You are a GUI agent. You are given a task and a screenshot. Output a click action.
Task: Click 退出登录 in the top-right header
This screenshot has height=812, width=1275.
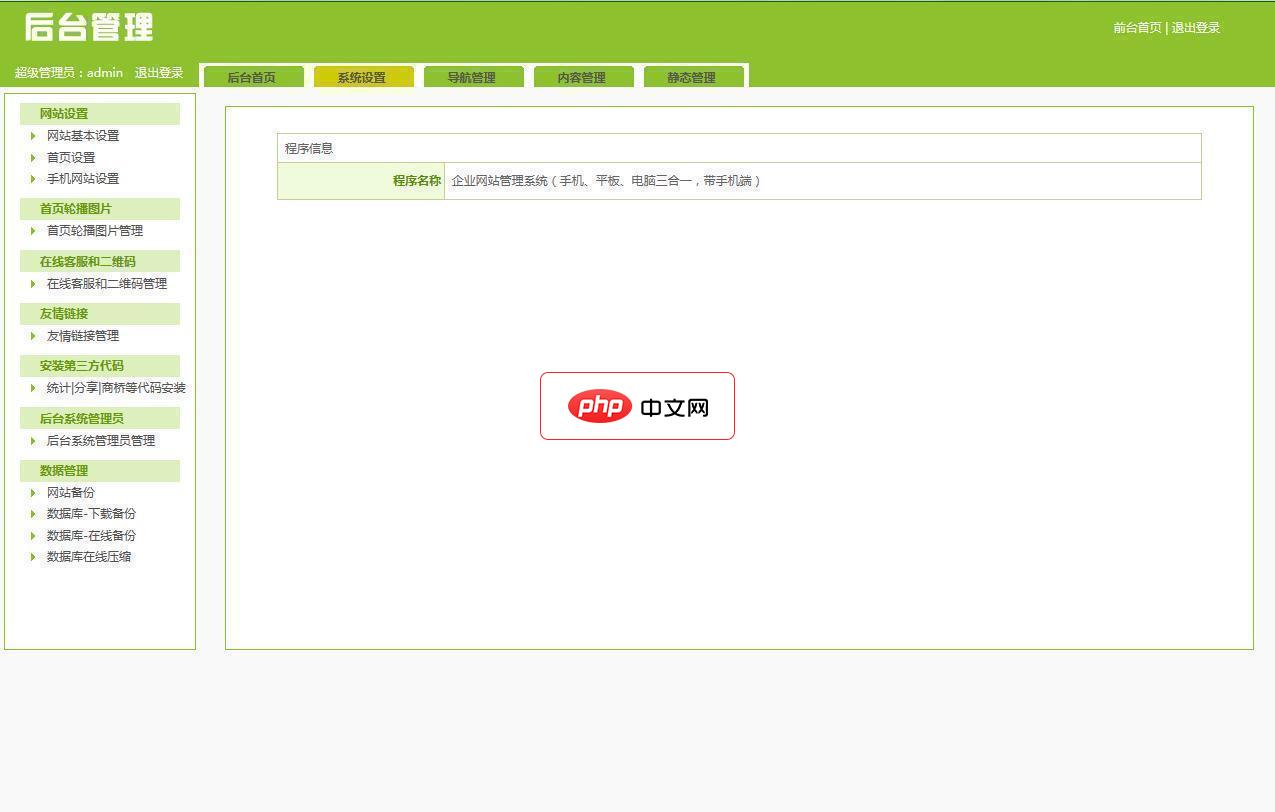[1196, 28]
